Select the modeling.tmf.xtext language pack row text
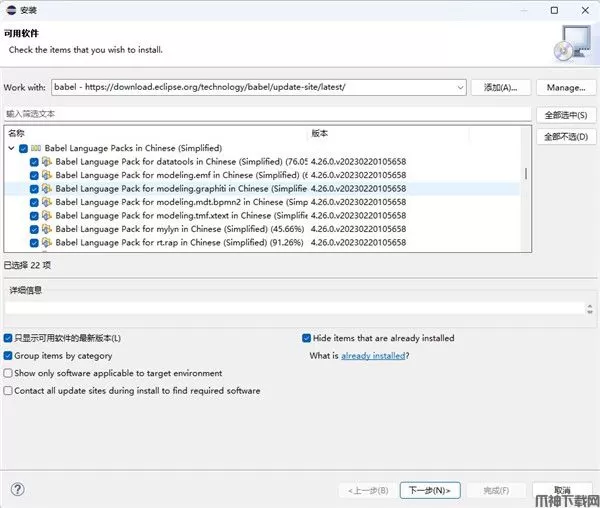This screenshot has width=600, height=508. 181,215
